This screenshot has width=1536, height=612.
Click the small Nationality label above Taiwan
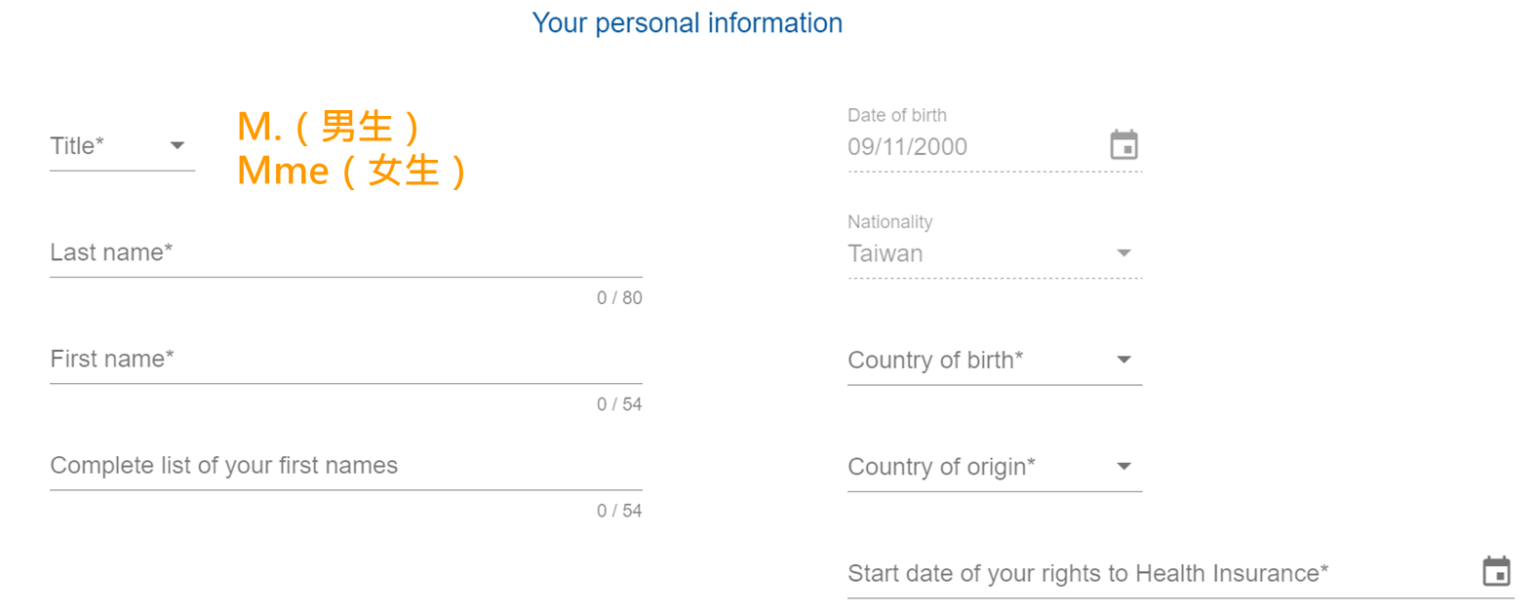890,222
